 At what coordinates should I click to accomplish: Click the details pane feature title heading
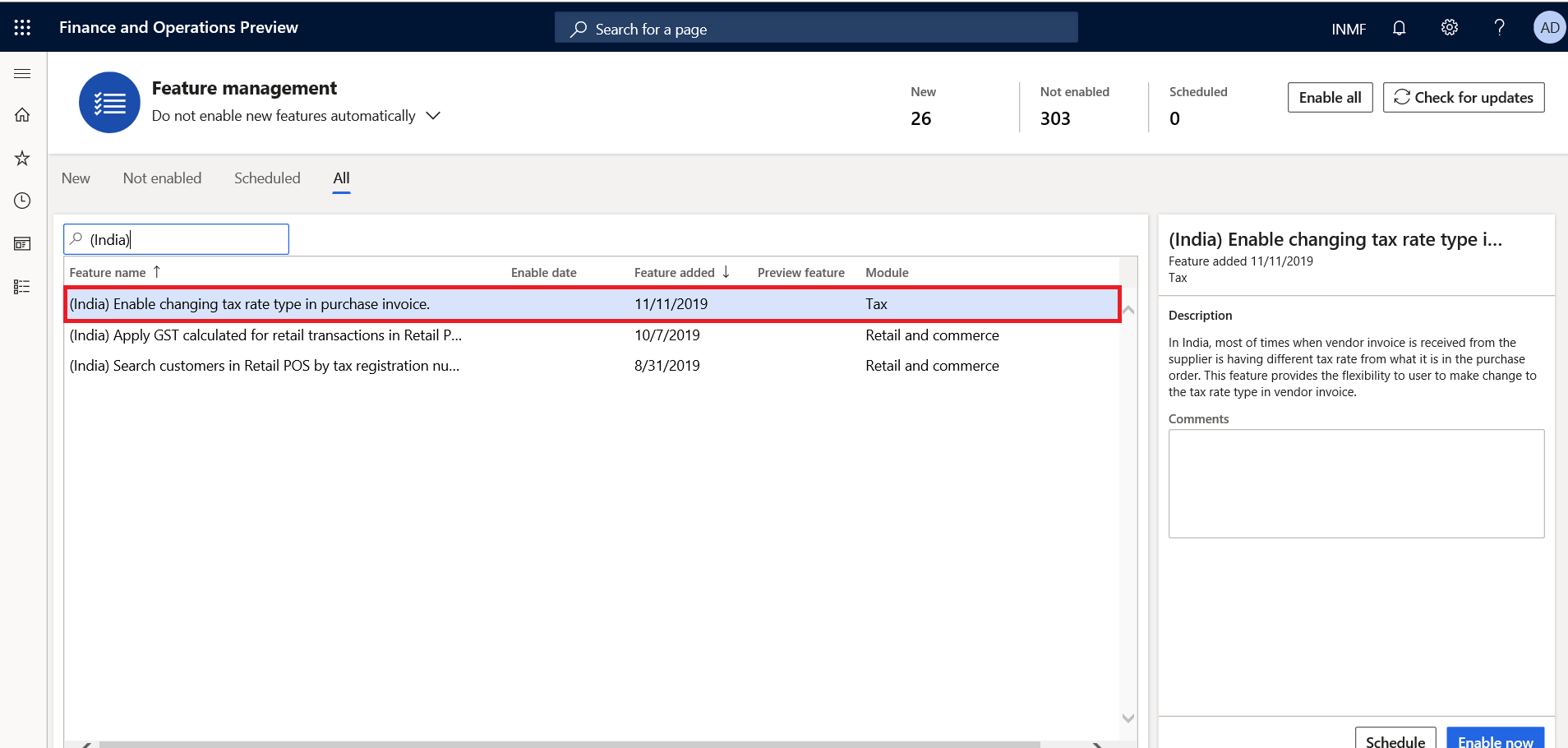click(x=1335, y=239)
